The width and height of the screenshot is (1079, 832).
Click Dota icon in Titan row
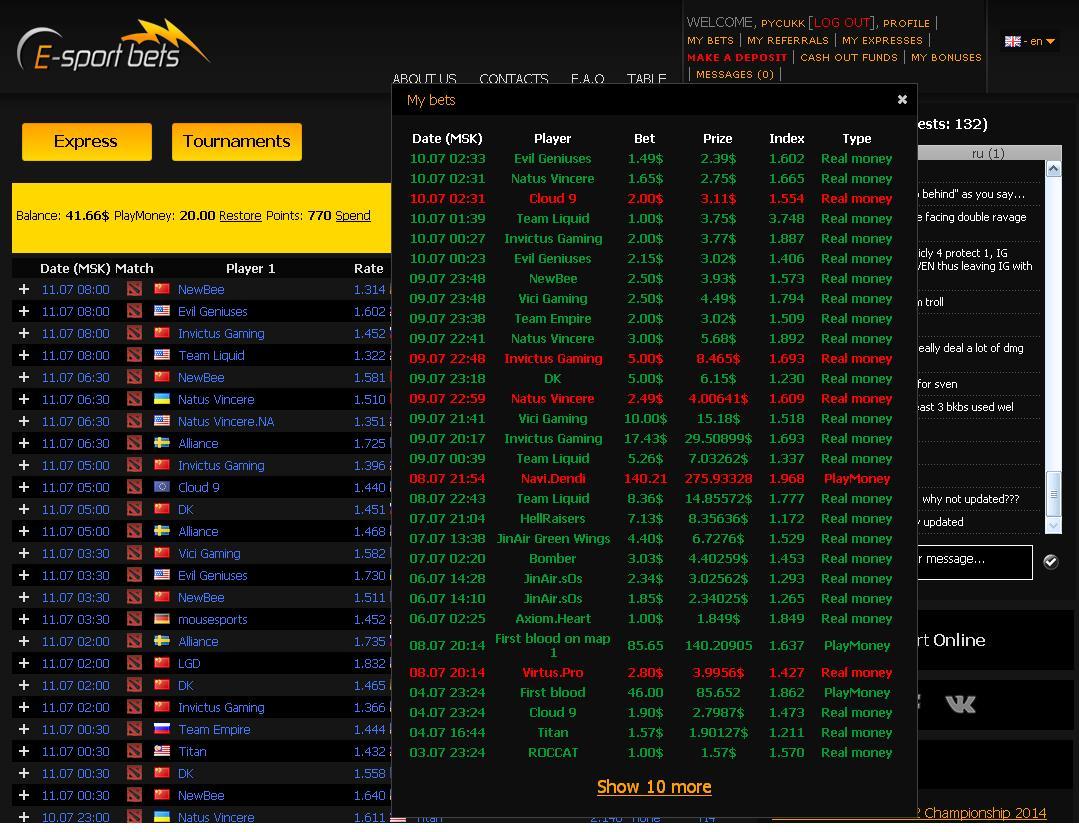(x=134, y=751)
